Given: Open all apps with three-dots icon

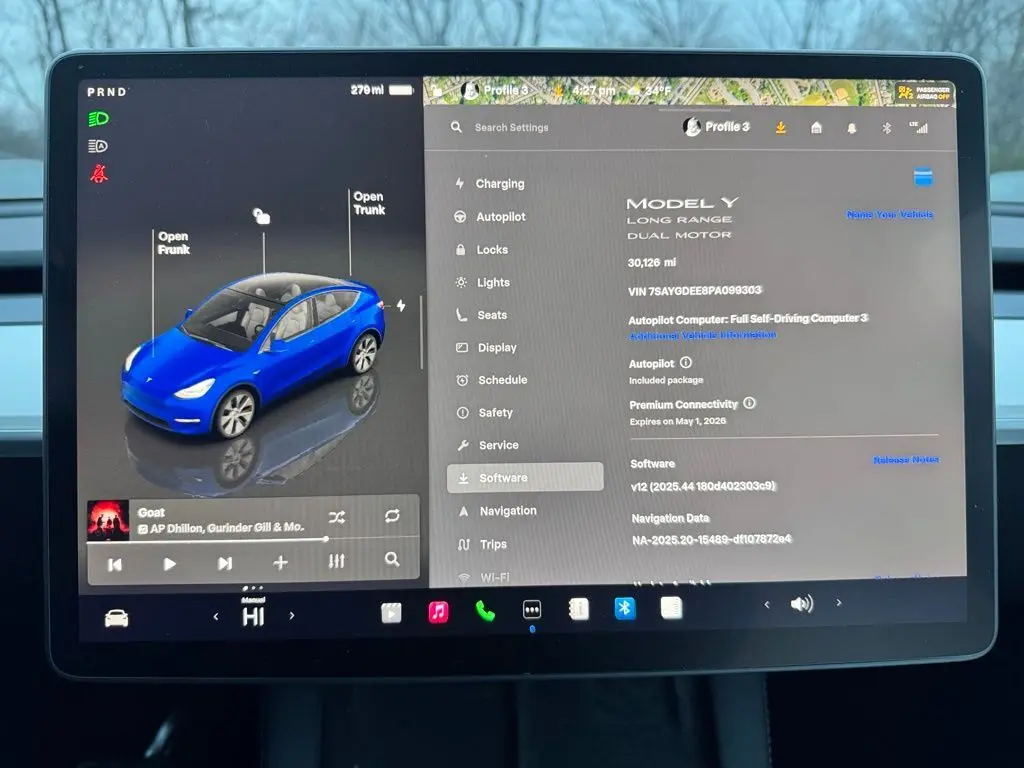Looking at the screenshot, I should 532,610.
